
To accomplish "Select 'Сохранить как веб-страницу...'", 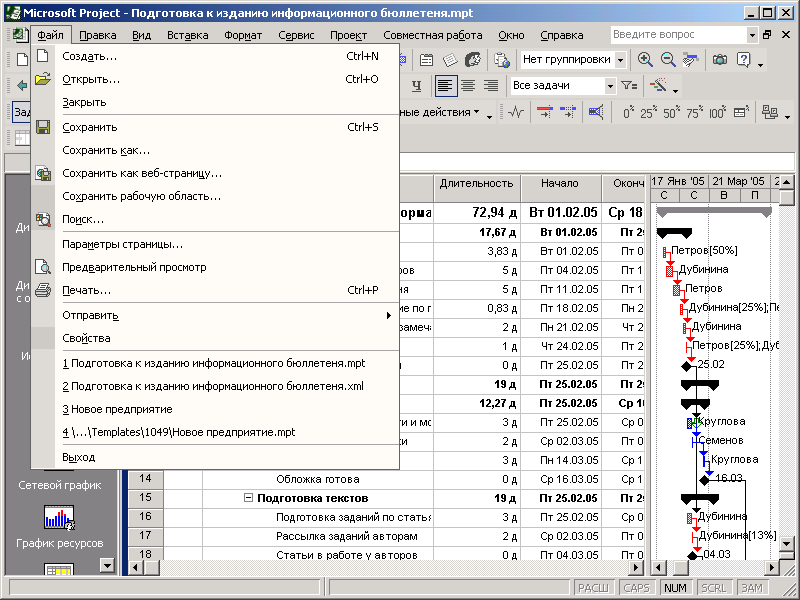I will point(215,173).
